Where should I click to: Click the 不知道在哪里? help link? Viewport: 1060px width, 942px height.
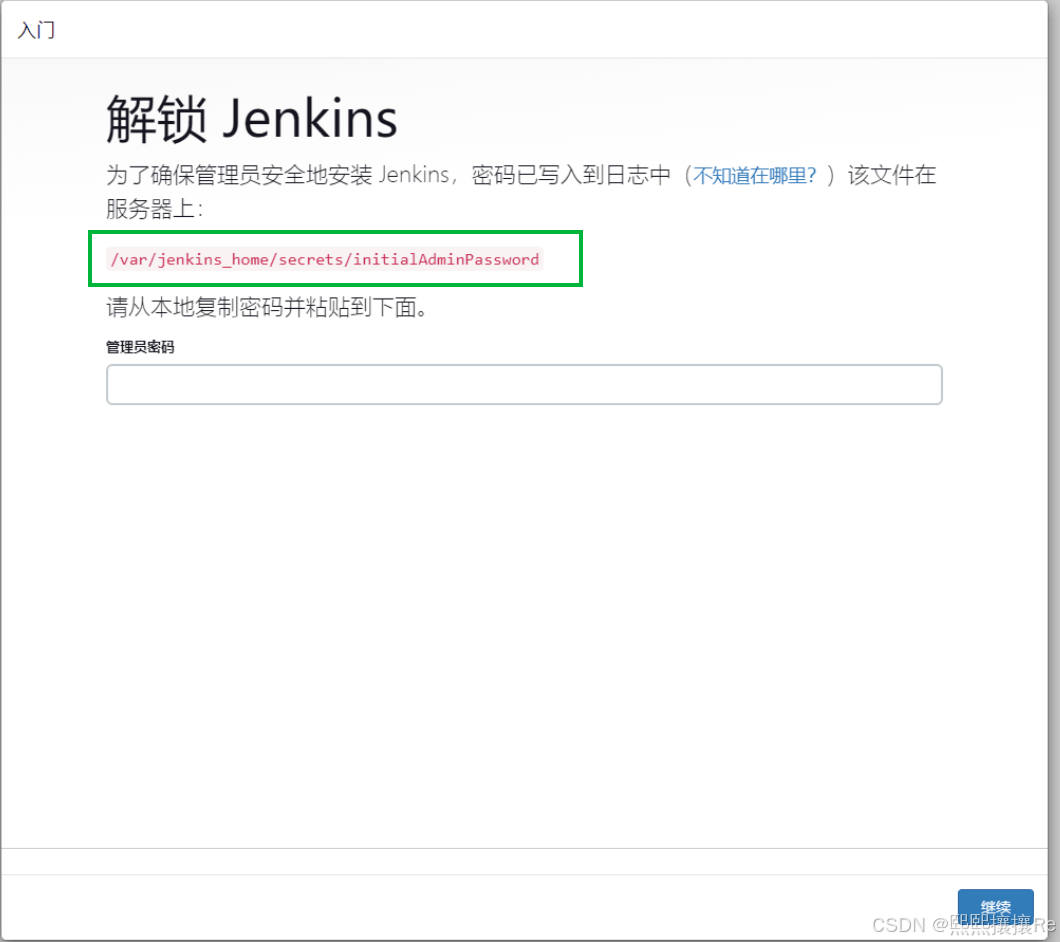(753, 175)
